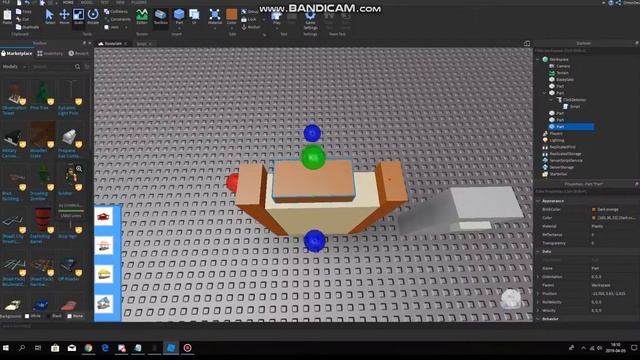
Task: Click the Toolbox search field
Action: point(53,67)
